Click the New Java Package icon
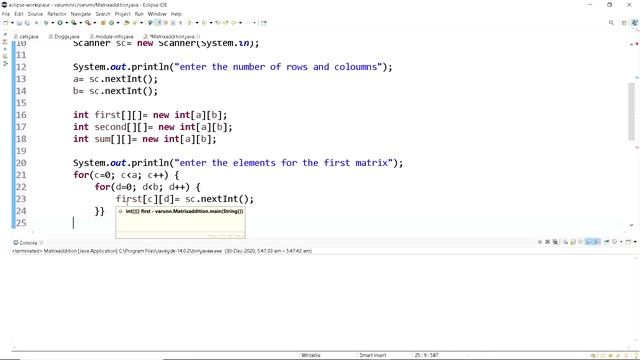This screenshot has width=640, height=360. (103, 23)
